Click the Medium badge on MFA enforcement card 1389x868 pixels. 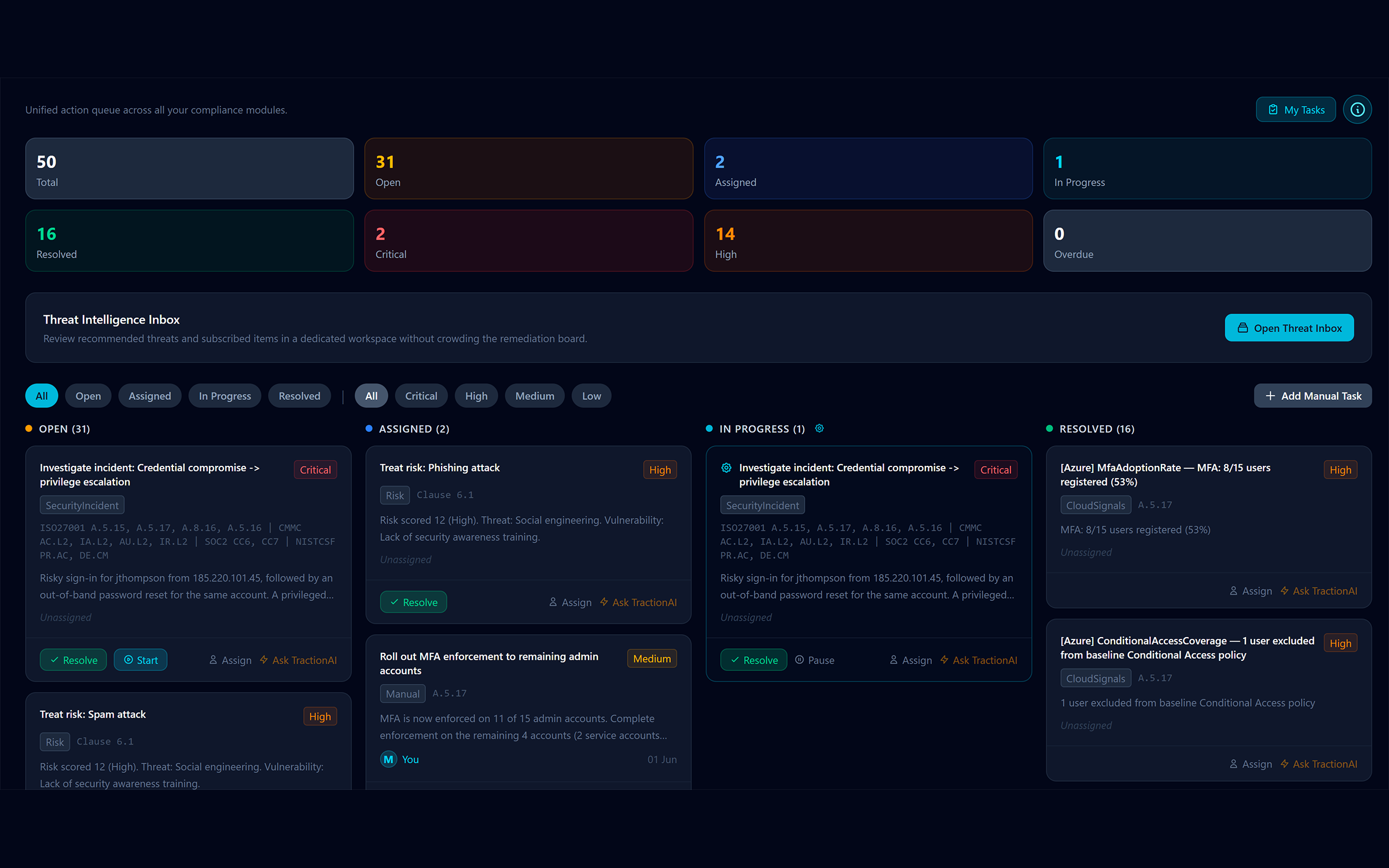click(x=652, y=659)
